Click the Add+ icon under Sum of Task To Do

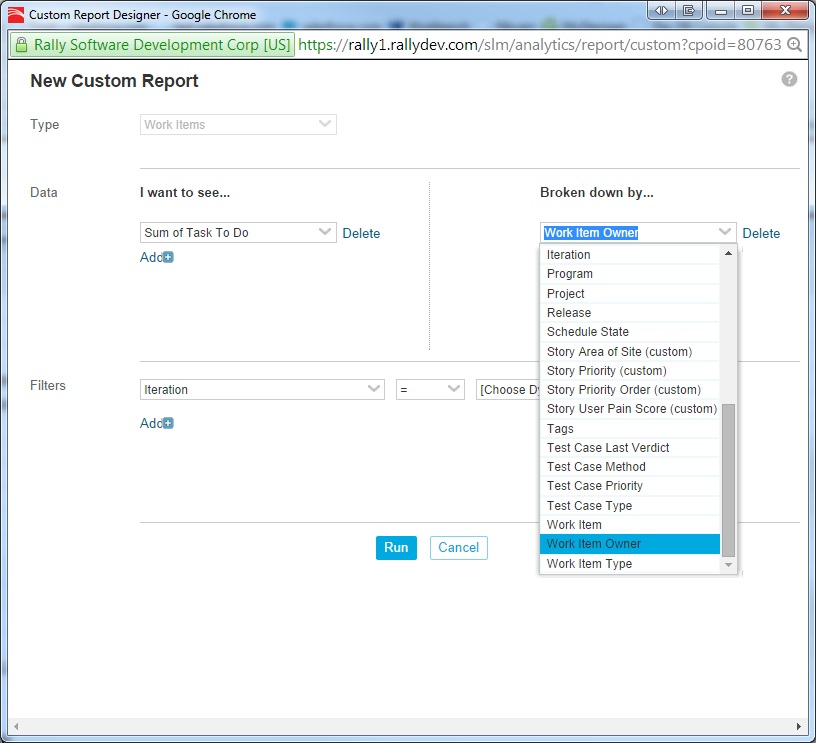[x=157, y=257]
